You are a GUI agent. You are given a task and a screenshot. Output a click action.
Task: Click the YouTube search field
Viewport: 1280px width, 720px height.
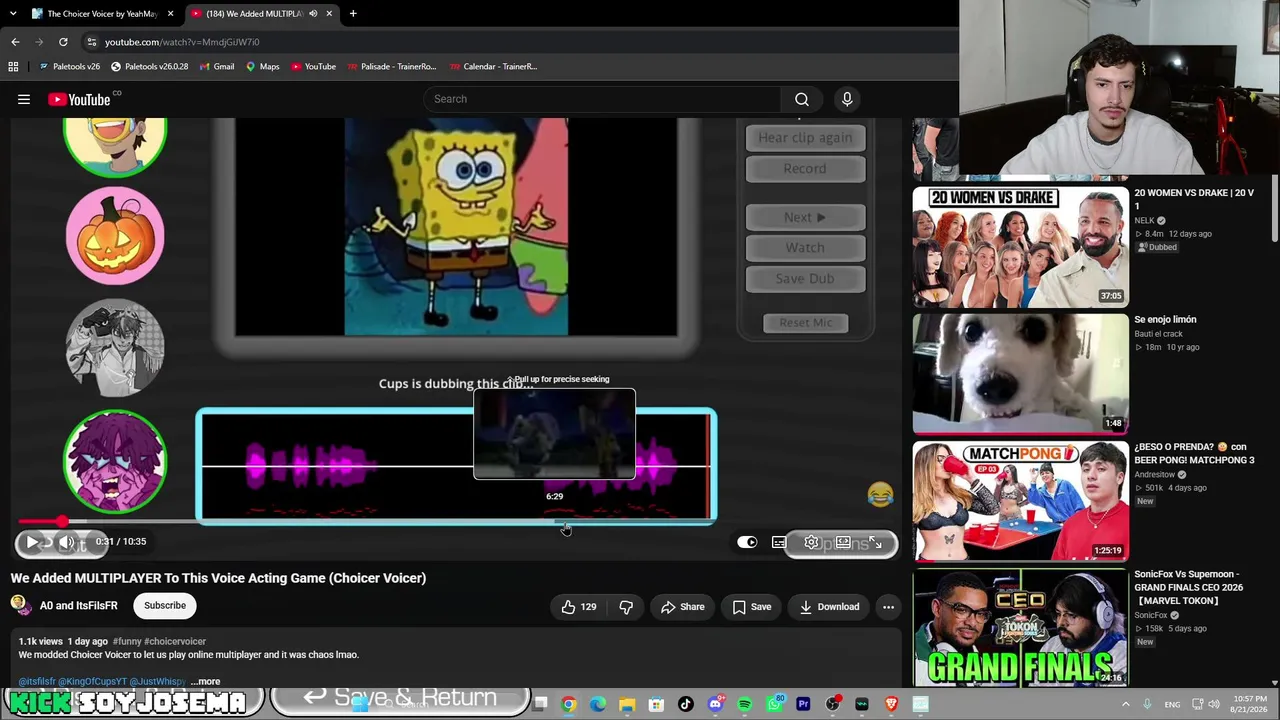[603, 99]
